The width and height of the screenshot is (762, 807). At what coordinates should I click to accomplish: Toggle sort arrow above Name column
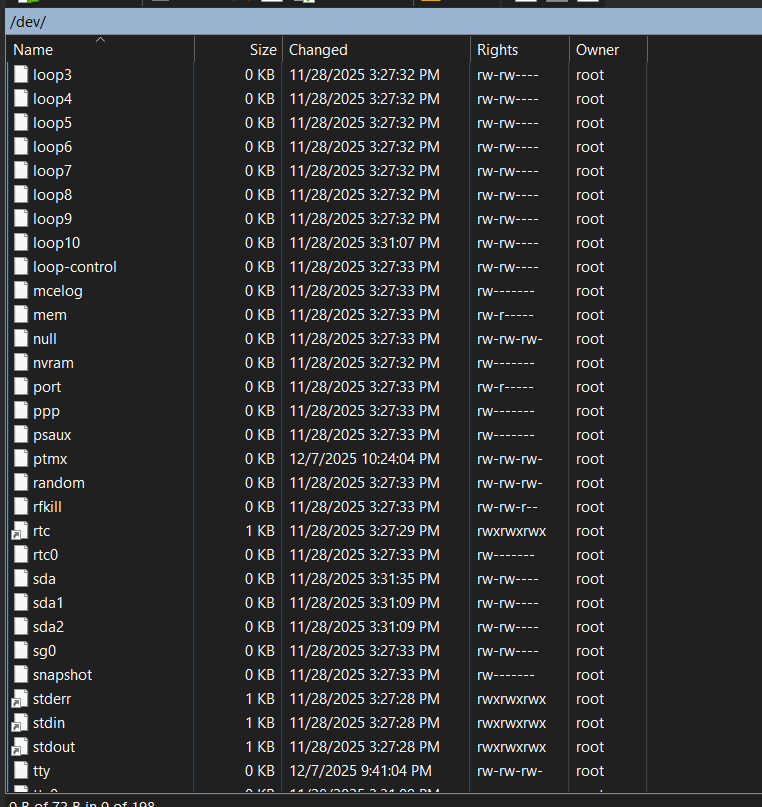pos(100,40)
